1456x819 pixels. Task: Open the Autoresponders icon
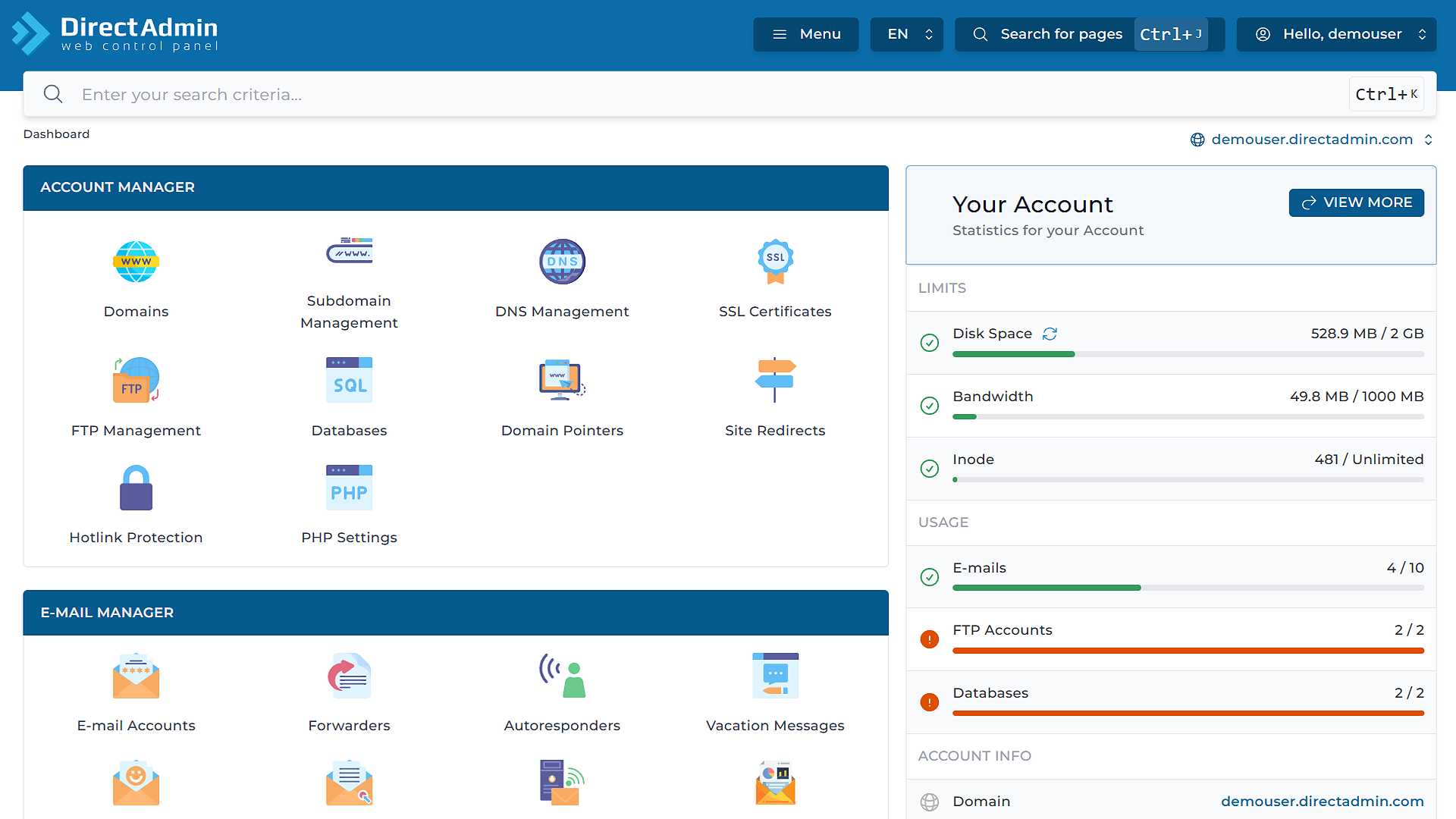click(562, 676)
